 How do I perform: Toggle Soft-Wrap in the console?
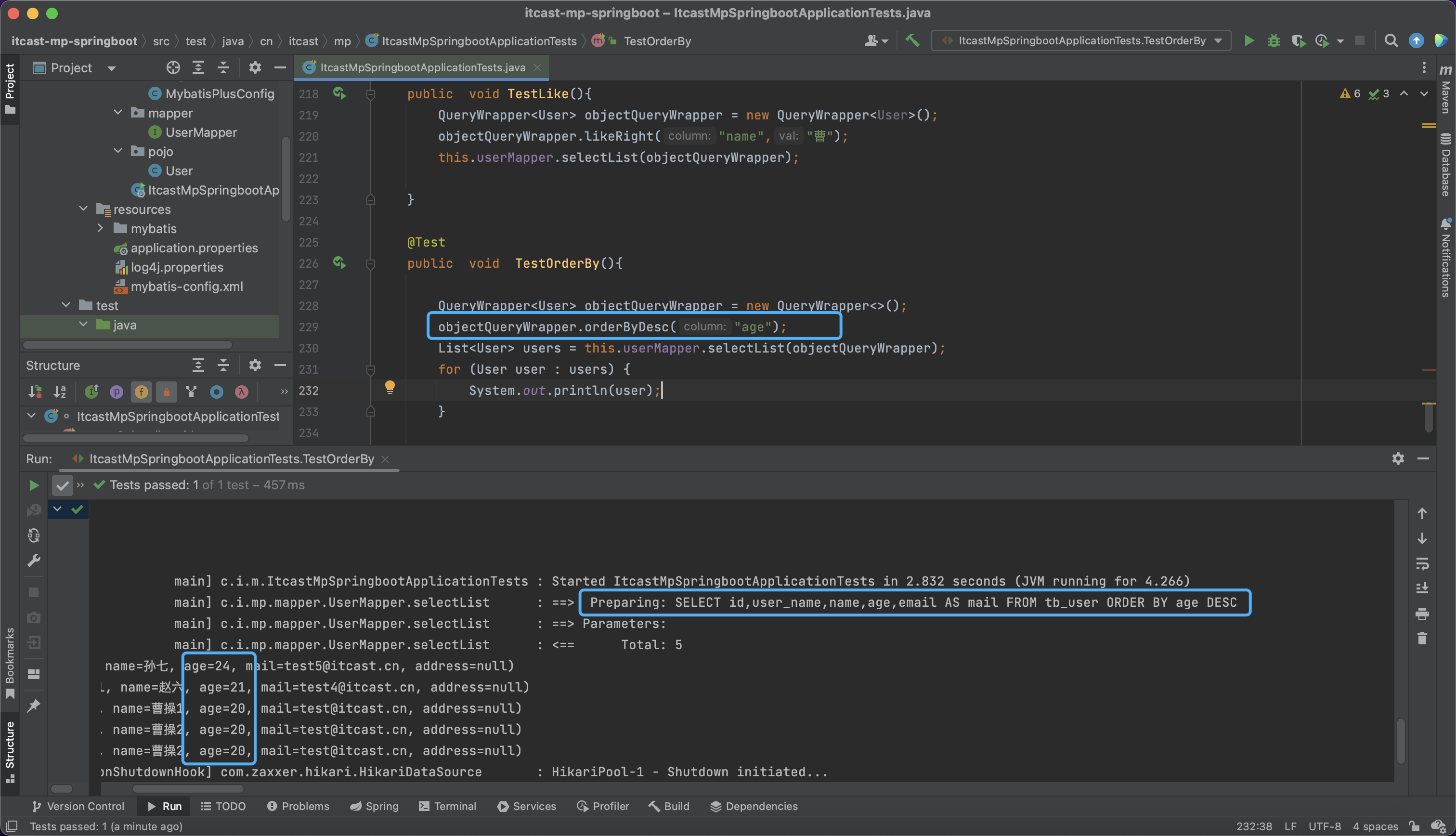tap(1422, 563)
